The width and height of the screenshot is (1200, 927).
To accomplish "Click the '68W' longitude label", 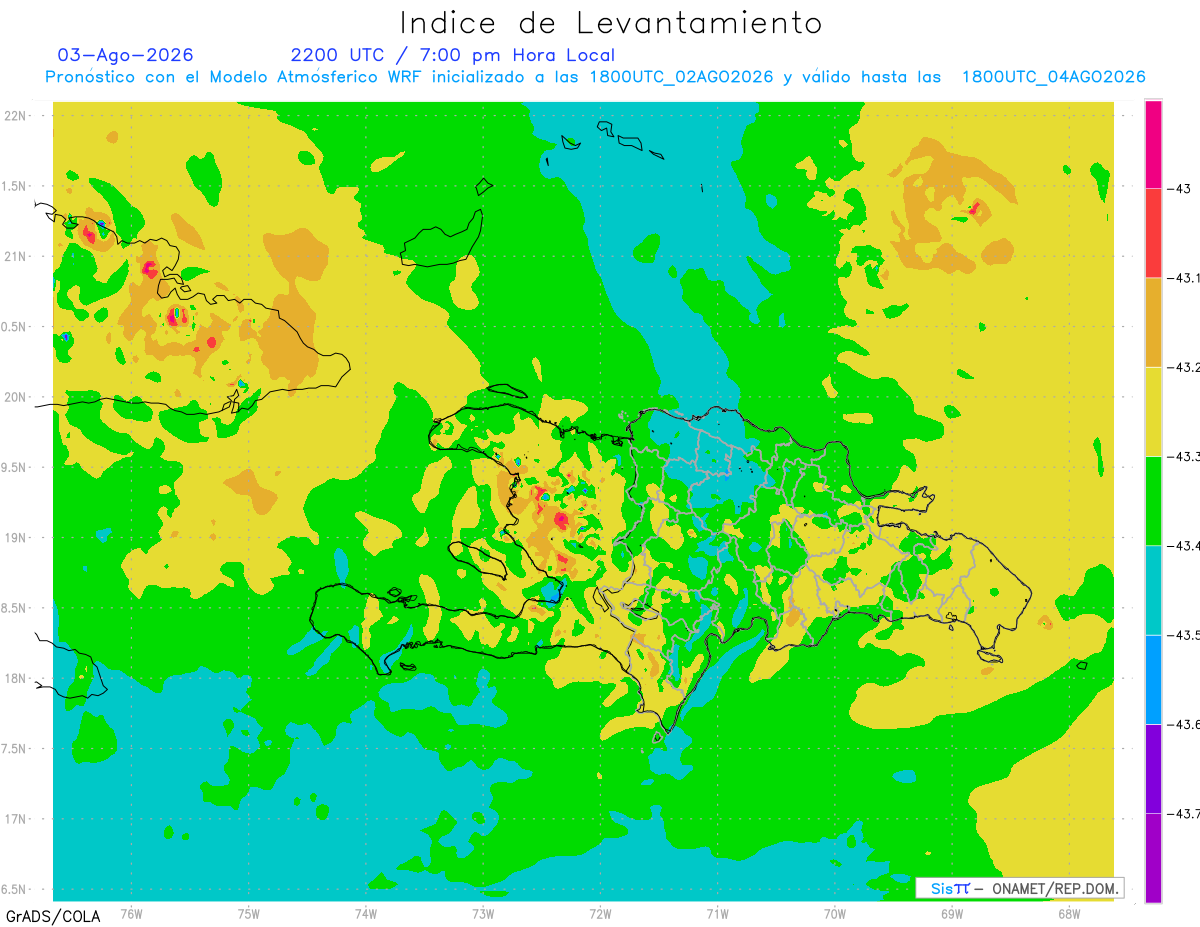I will click(x=1069, y=913).
